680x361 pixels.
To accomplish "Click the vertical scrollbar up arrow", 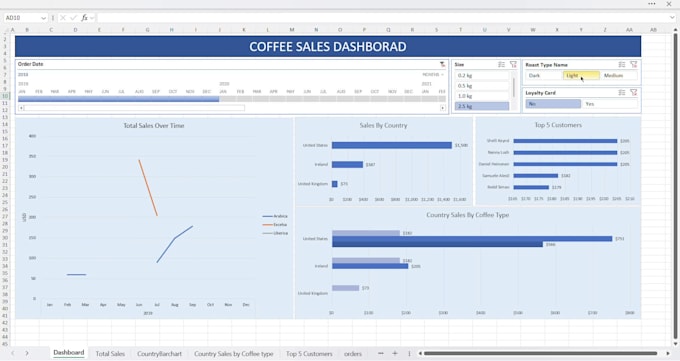I will click(675, 30).
